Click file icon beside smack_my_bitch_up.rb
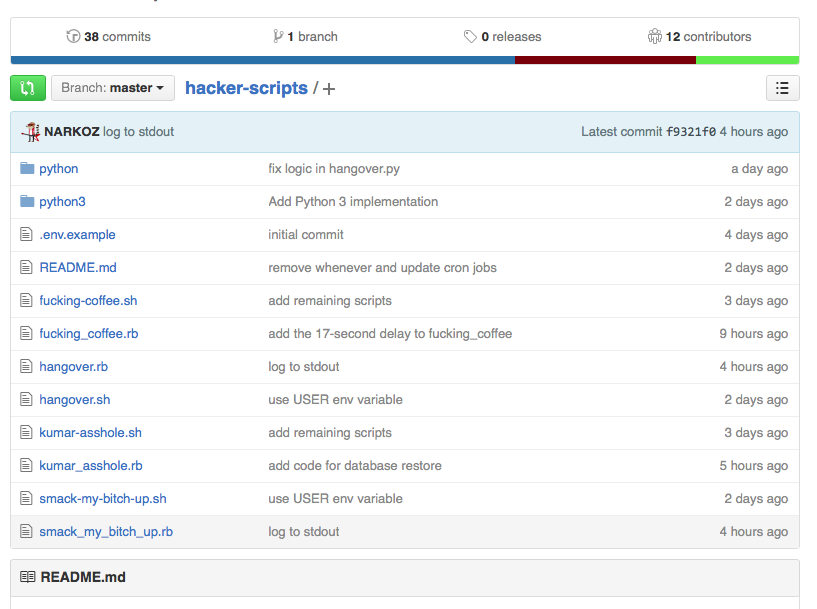The image size is (817, 609). (x=26, y=531)
